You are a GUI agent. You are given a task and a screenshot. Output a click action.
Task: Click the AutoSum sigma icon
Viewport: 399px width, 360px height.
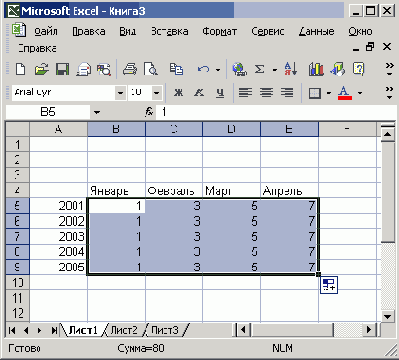(x=259, y=69)
